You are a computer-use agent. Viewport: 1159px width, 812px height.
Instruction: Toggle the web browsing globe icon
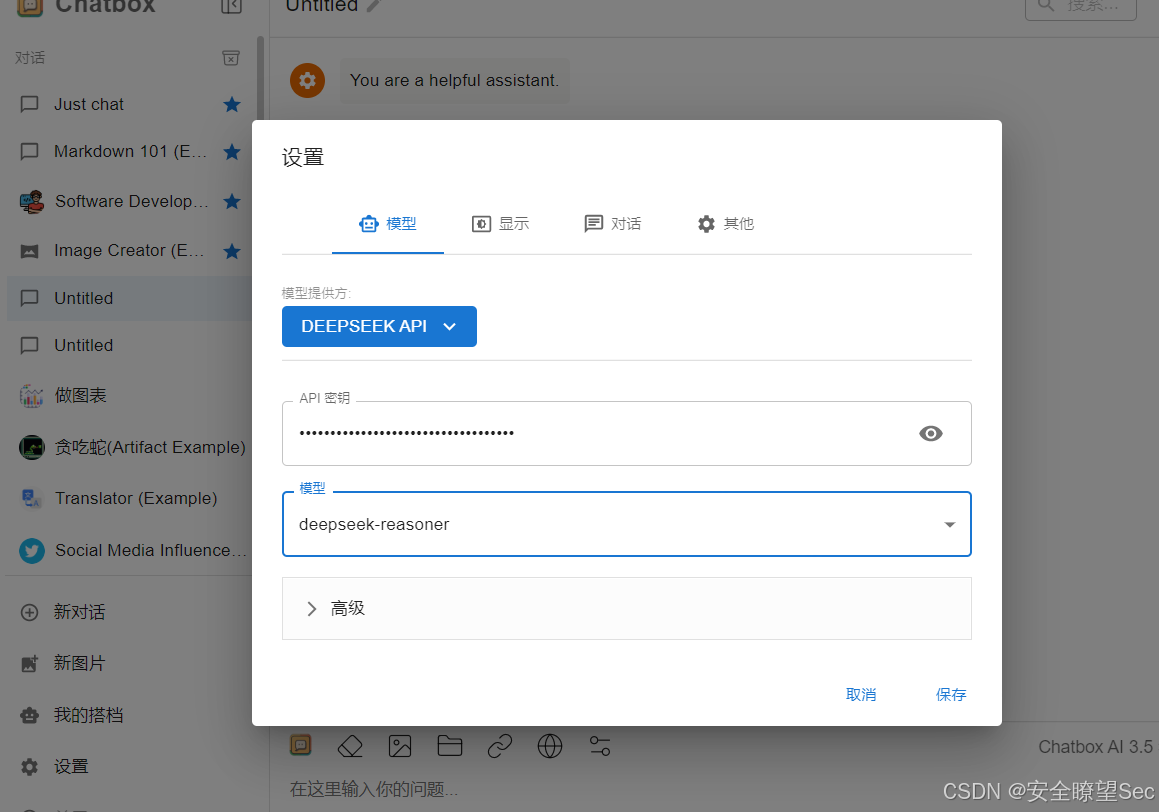(x=550, y=746)
